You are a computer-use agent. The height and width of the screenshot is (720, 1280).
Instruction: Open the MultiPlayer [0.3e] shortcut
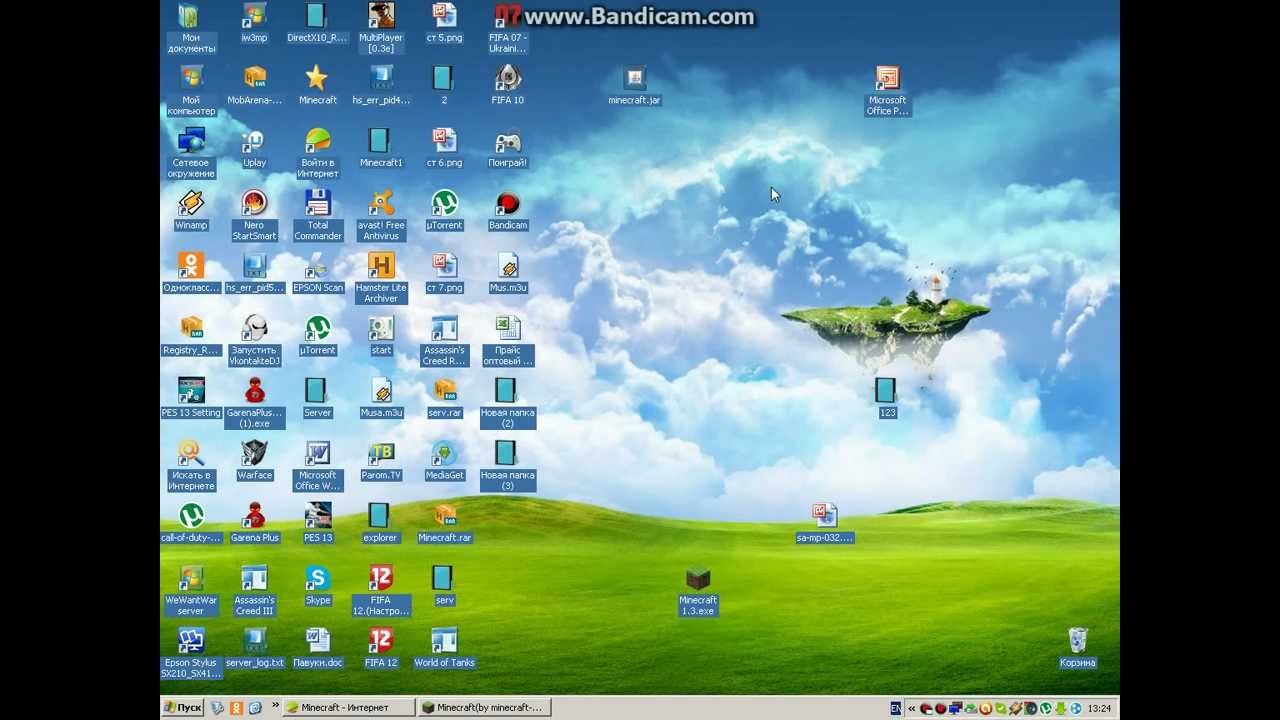381,16
